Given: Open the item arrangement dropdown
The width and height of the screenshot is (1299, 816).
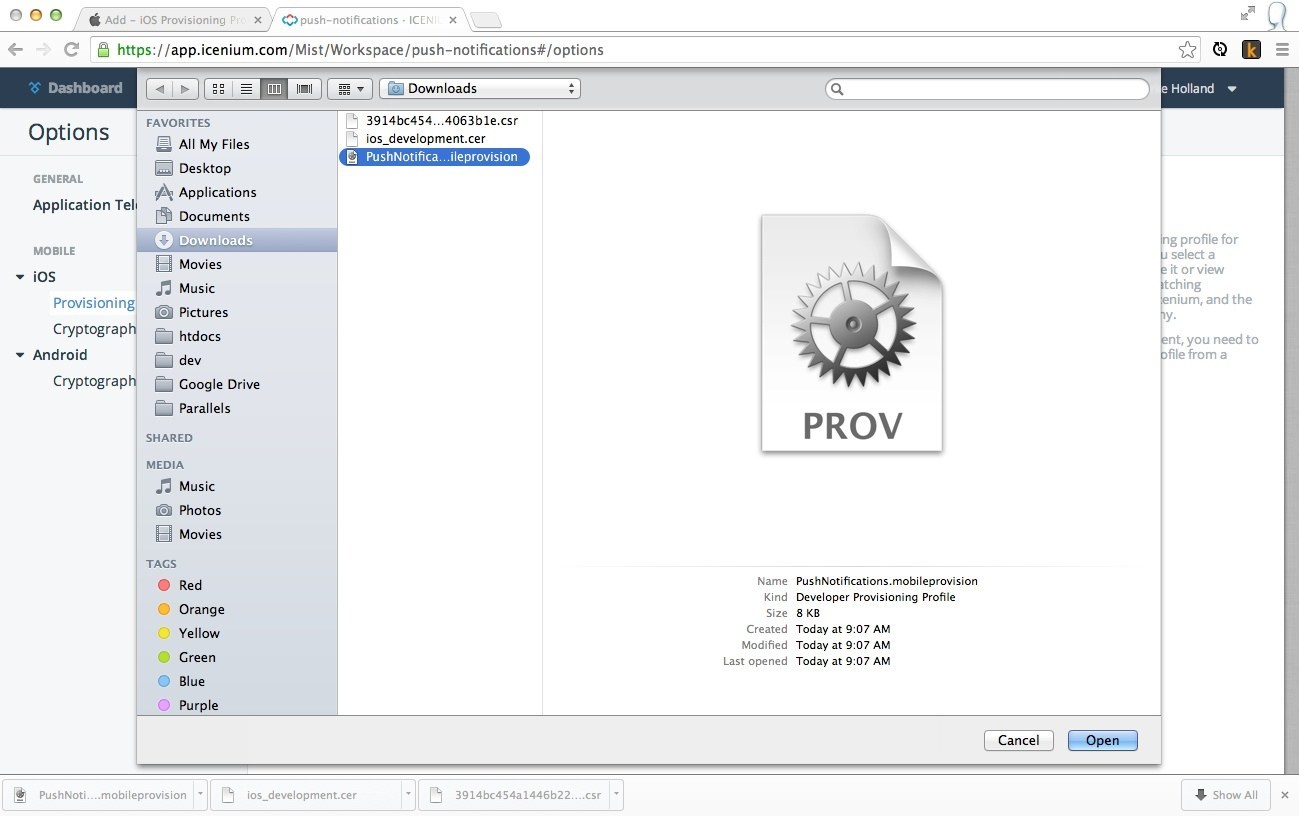Looking at the screenshot, I should pyautogui.click(x=350, y=89).
